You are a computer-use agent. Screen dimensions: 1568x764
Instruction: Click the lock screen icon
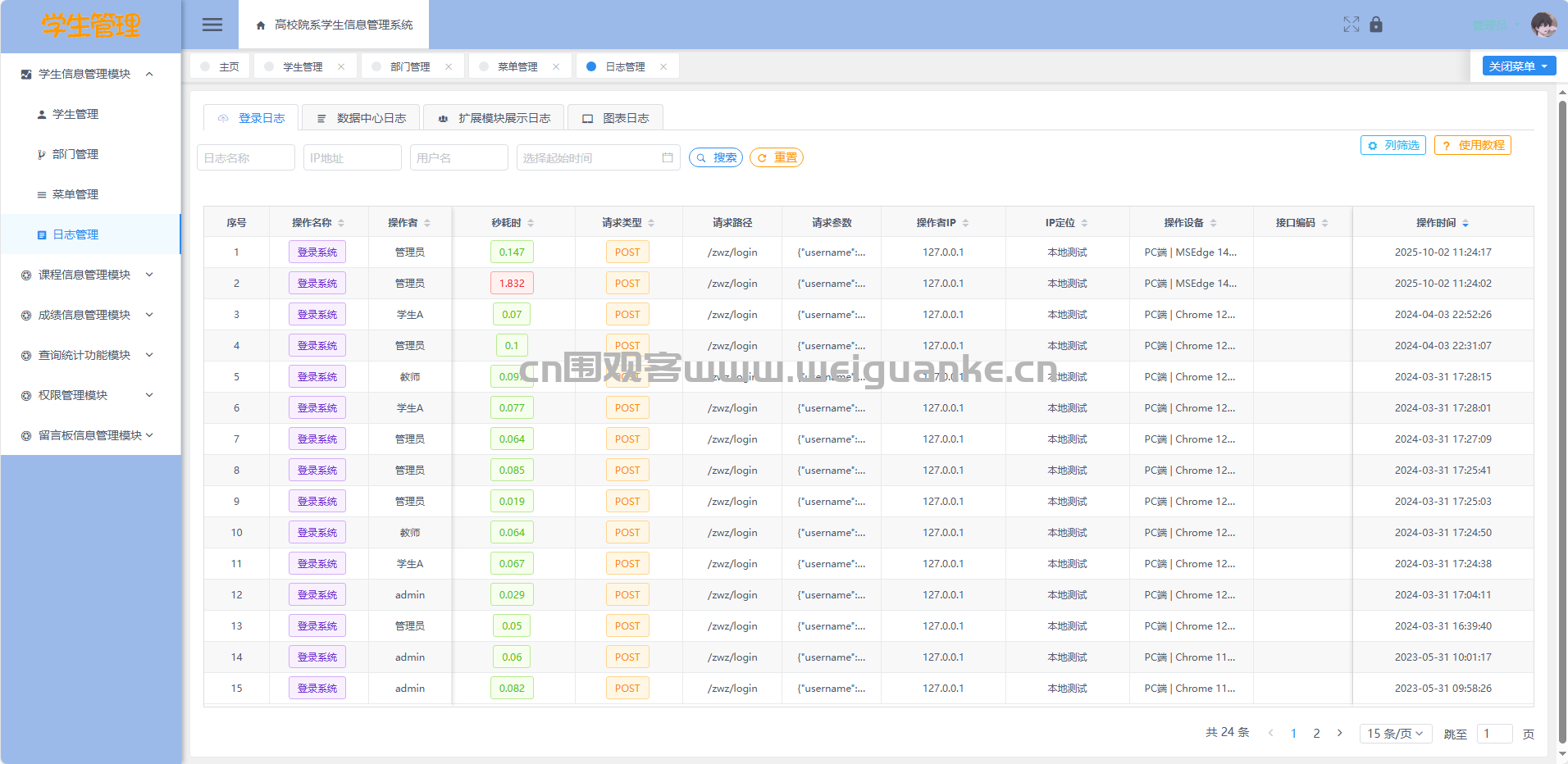[x=1376, y=25]
